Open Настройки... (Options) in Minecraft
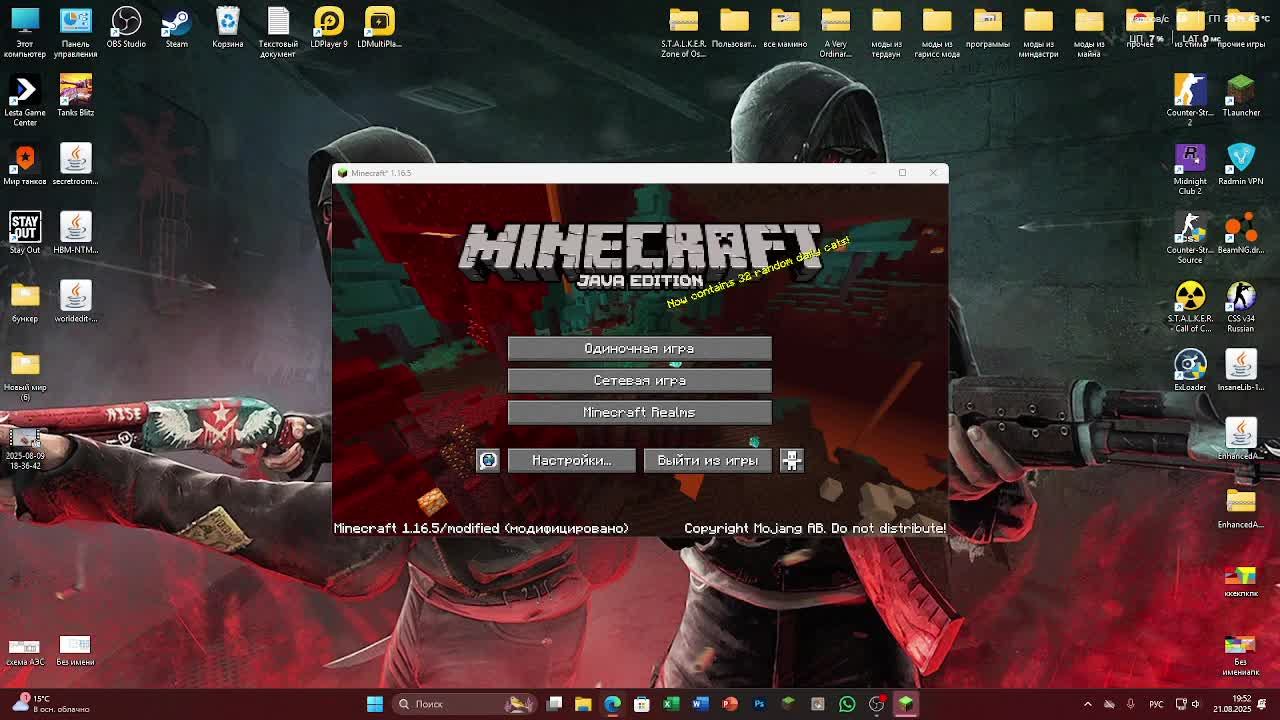Screen dimensions: 1280x720 coord(571,460)
